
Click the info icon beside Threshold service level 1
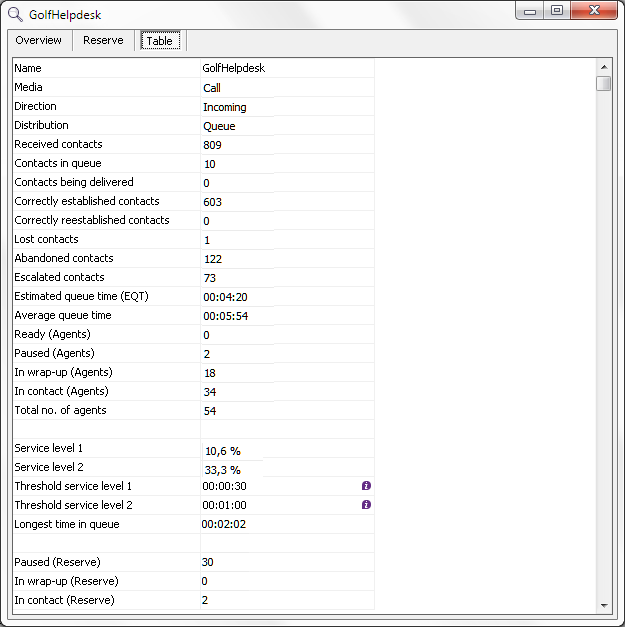coord(366,486)
